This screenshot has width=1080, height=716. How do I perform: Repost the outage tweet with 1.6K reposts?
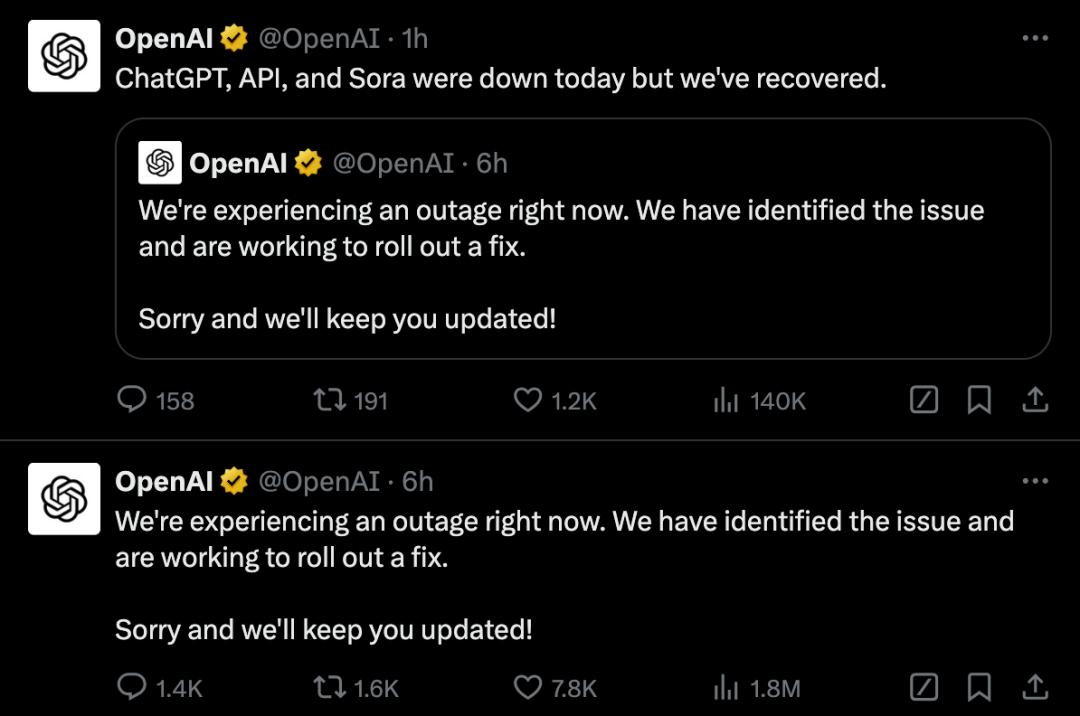click(x=329, y=688)
